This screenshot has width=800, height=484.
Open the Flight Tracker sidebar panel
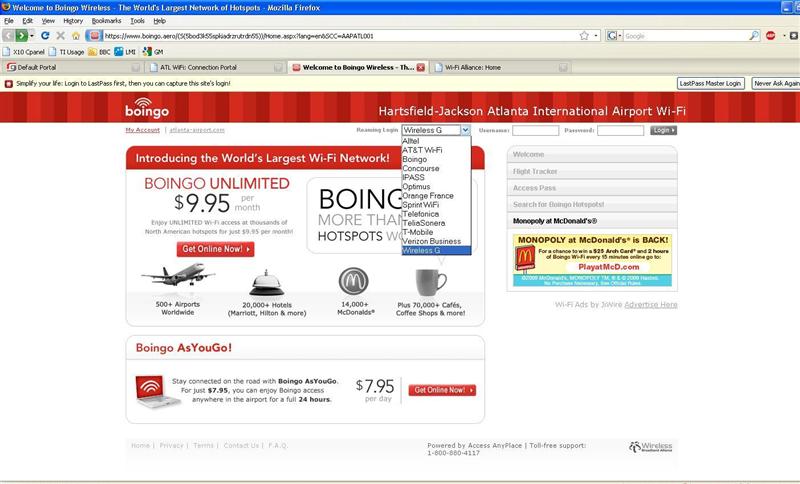592,171
